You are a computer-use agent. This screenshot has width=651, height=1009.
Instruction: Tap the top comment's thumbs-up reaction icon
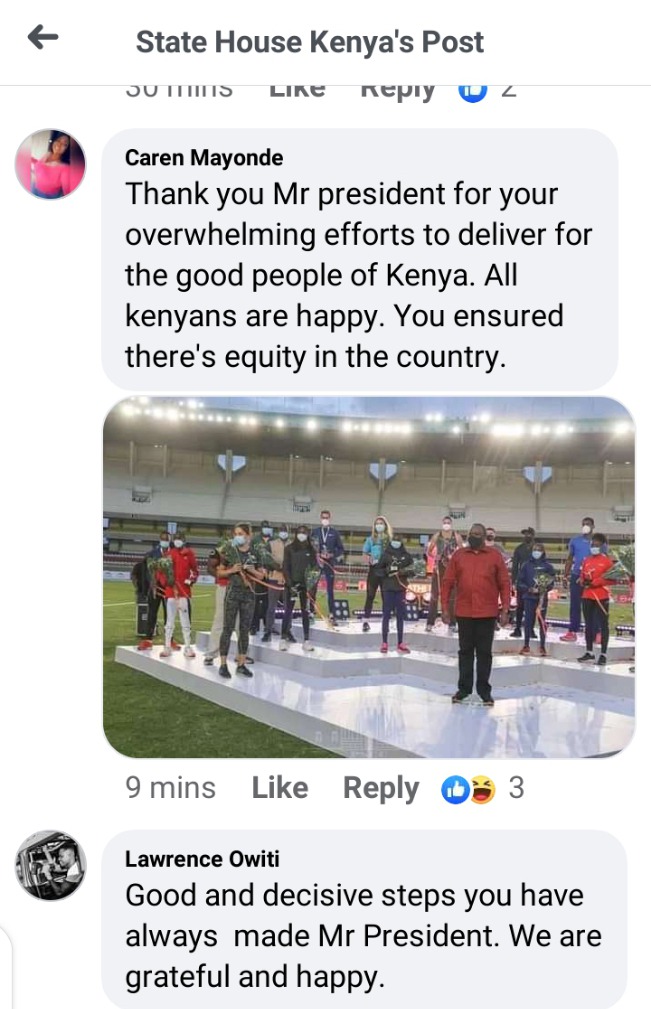[x=472, y=93]
